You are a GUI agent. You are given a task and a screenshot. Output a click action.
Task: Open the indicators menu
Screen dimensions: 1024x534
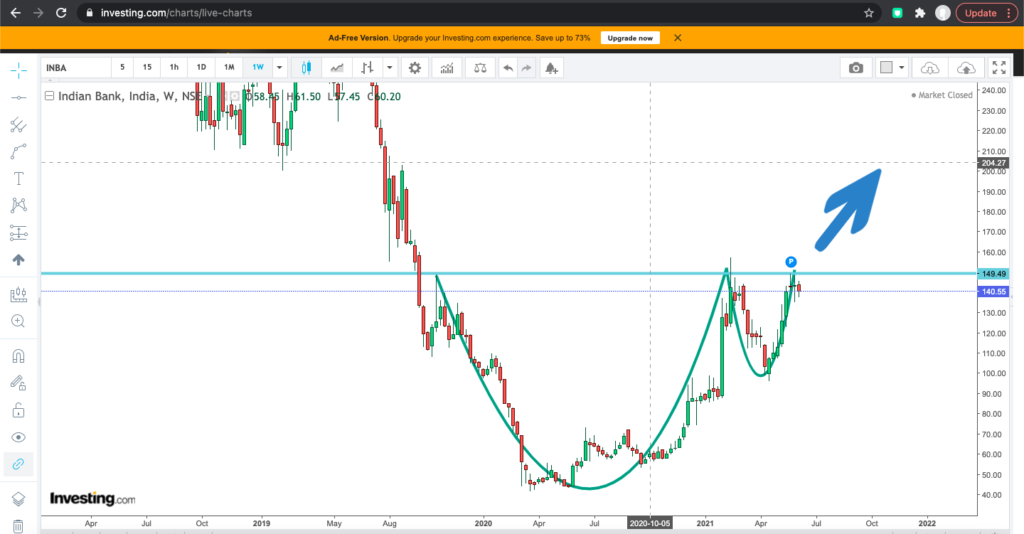coord(447,68)
